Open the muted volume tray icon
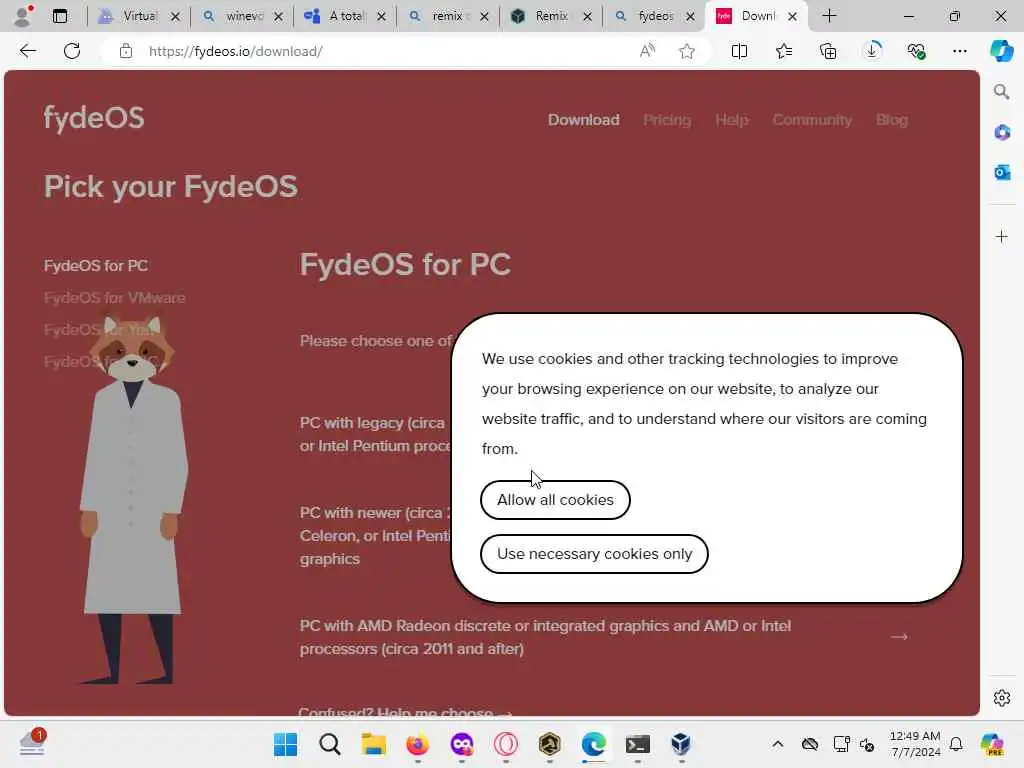 pyautogui.click(x=867, y=744)
